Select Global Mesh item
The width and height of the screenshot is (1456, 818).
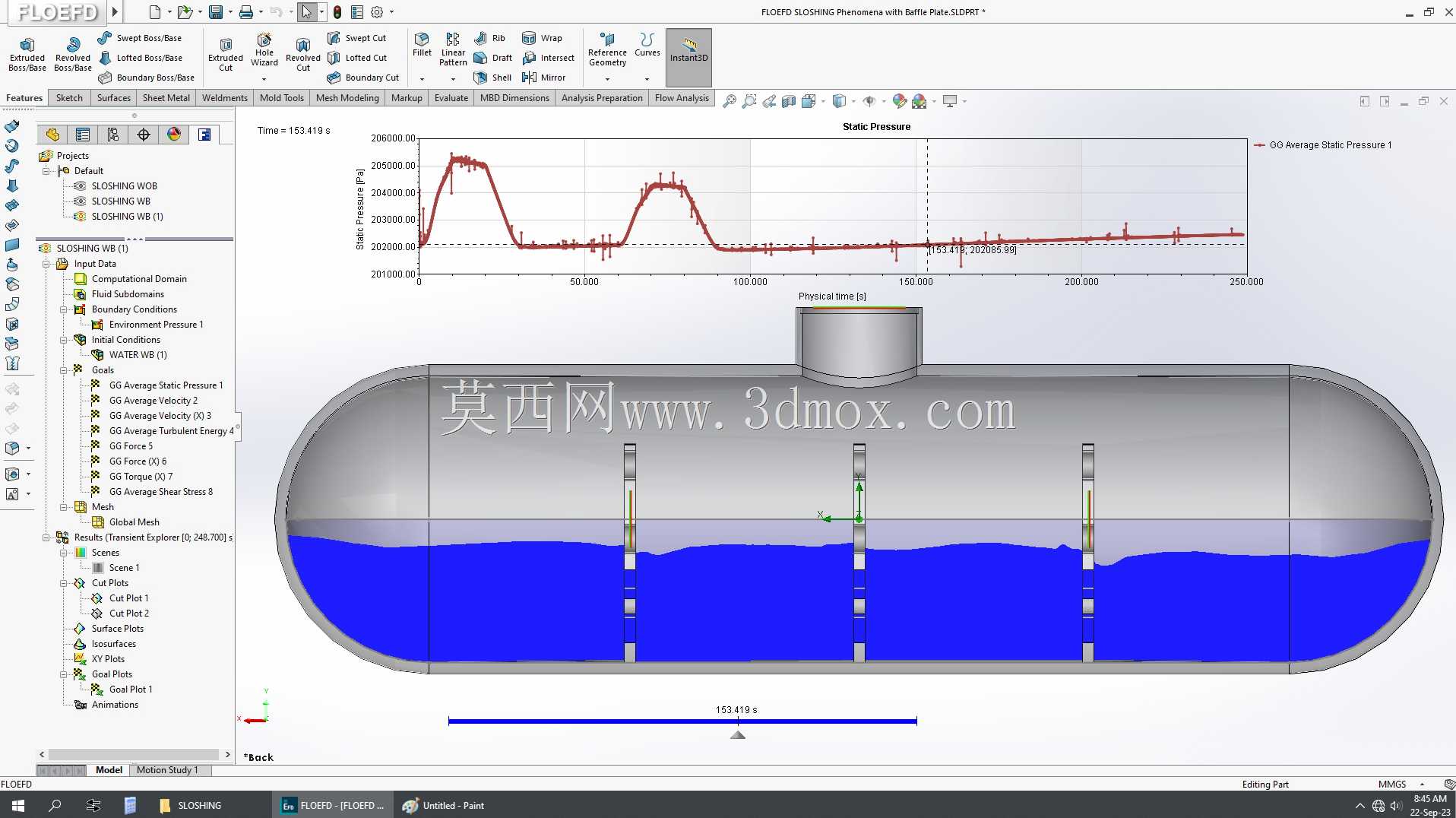pyautogui.click(x=134, y=522)
